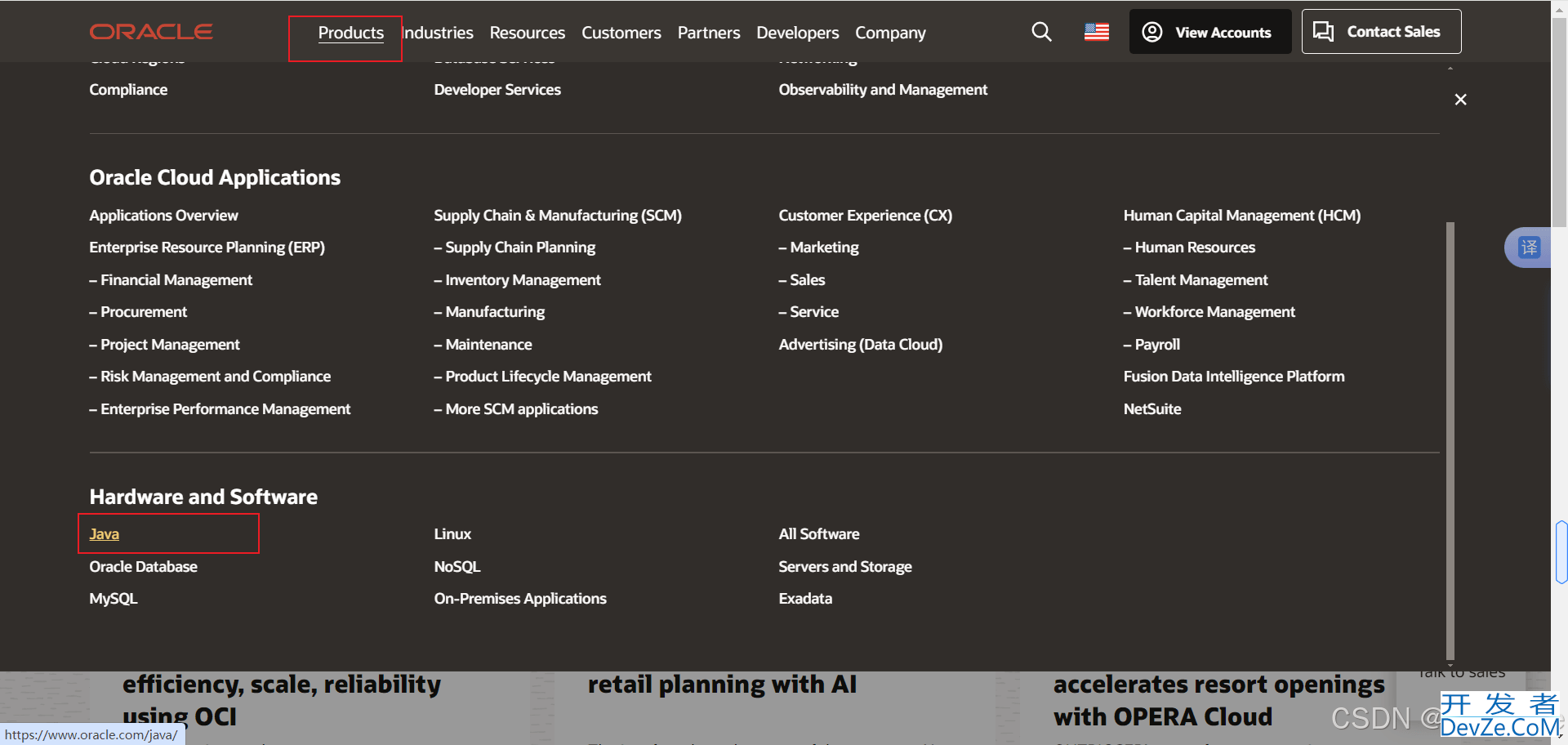Open Enterprise Resource Planning (ERP)
Viewport: 1568px width, 745px height.
(x=207, y=248)
